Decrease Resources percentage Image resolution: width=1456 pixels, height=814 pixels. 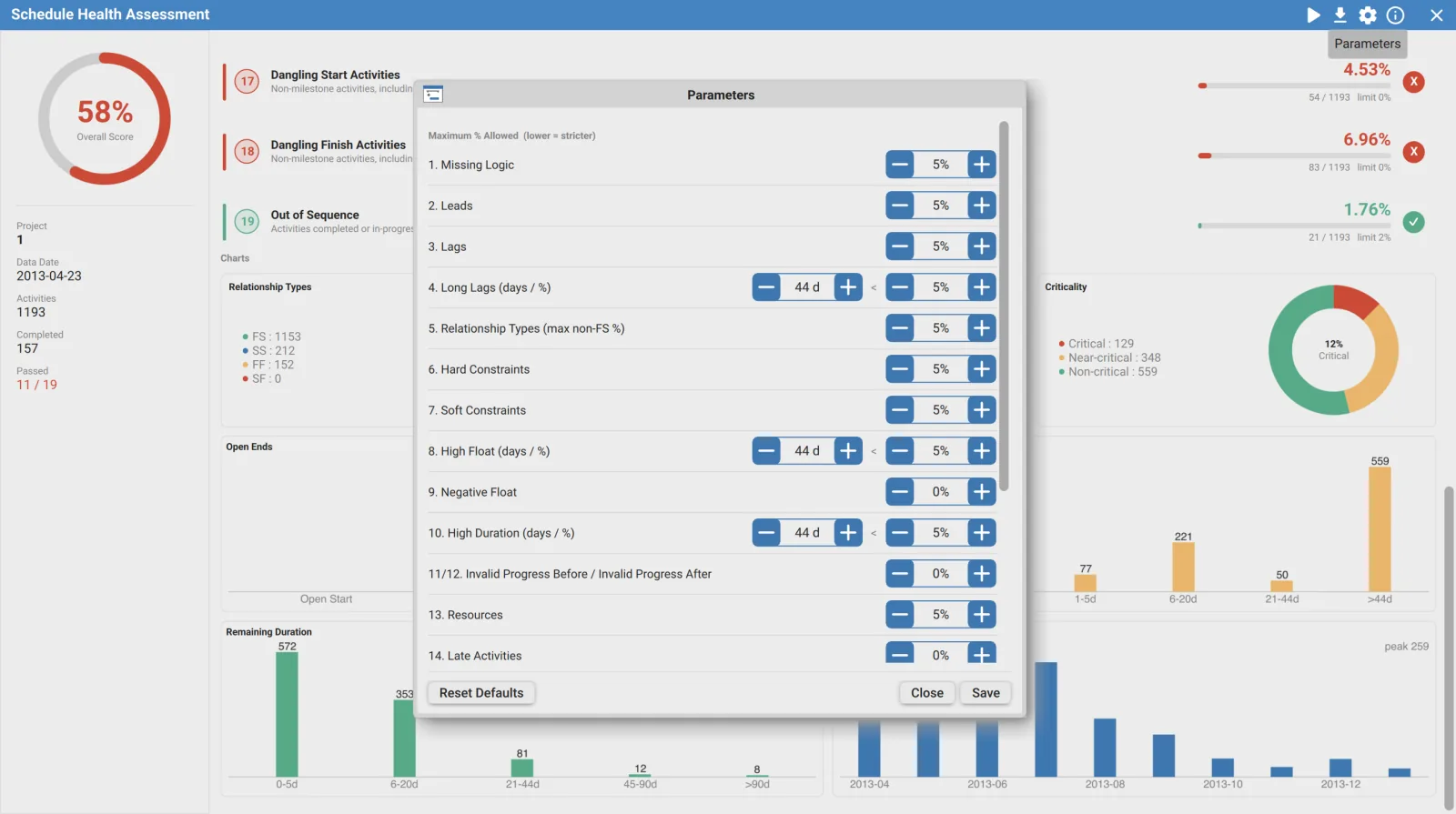click(x=900, y=615)
